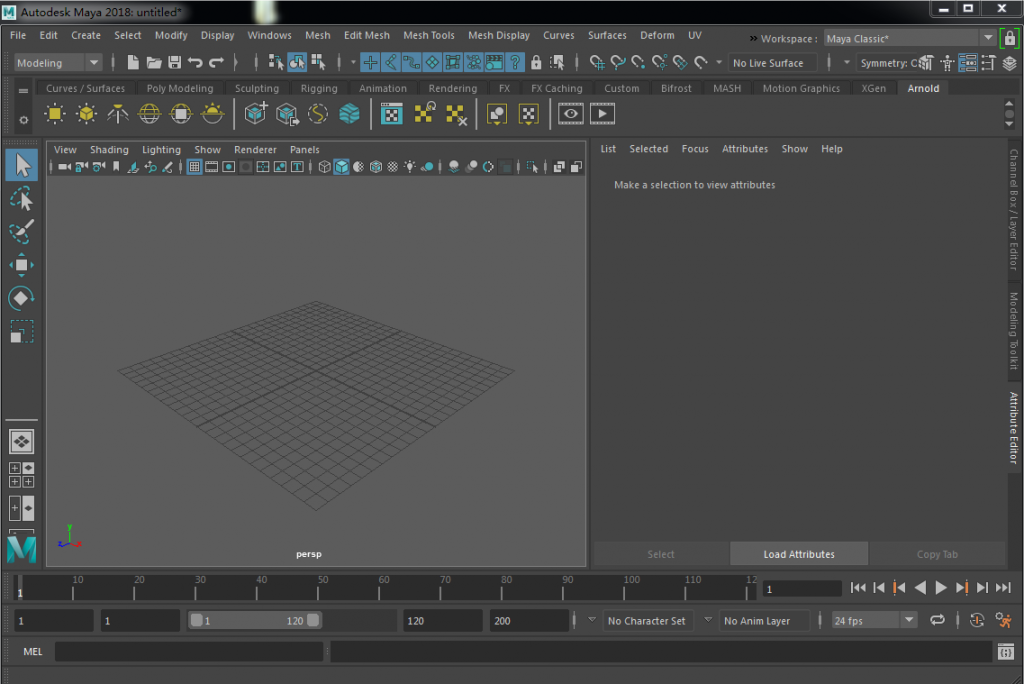Click the Undo arrow icon

195,63
